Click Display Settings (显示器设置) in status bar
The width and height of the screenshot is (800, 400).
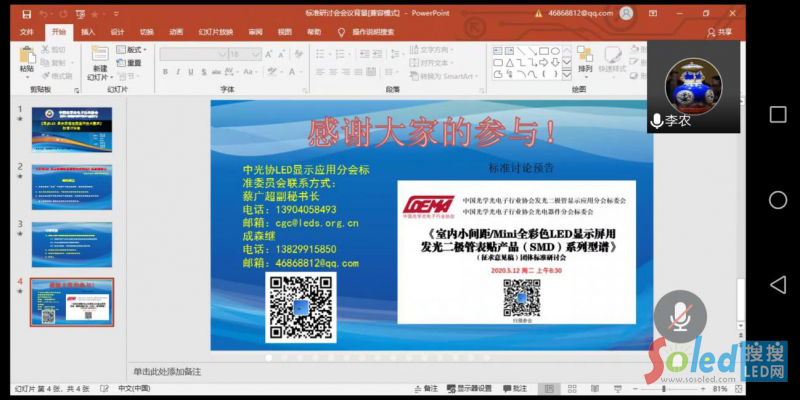(x=469, y=388)
